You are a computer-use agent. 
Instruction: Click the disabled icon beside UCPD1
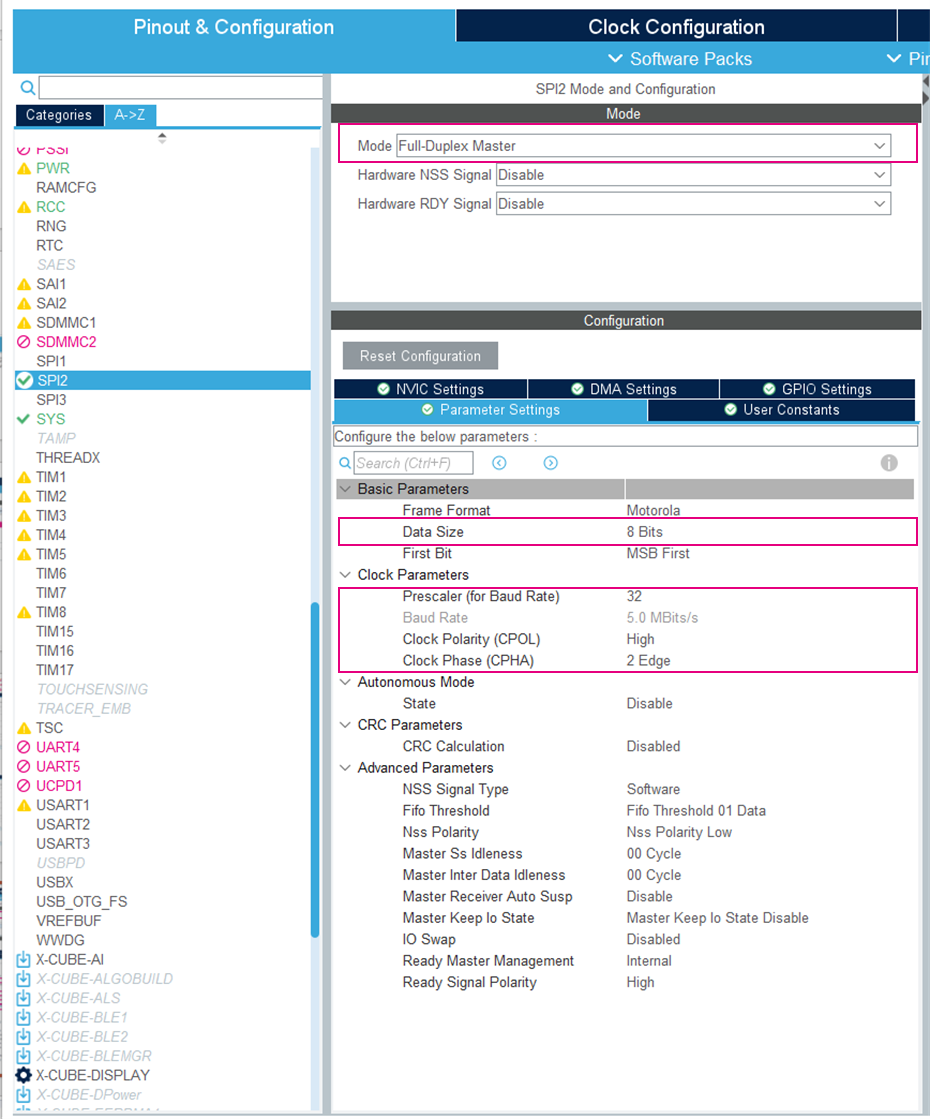[x=24, y=786]
